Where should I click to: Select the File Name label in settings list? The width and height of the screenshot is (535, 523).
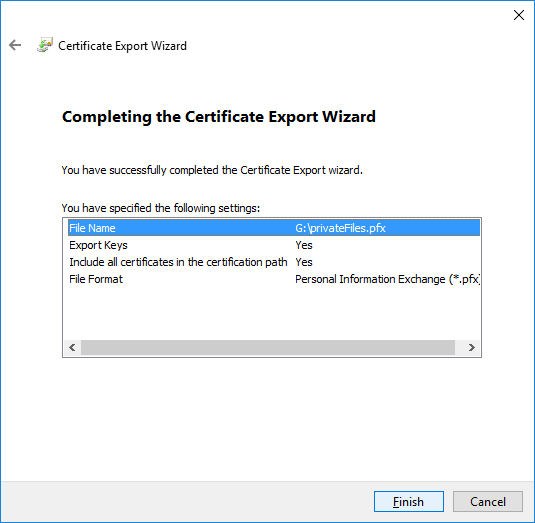[x=92, y=228]
